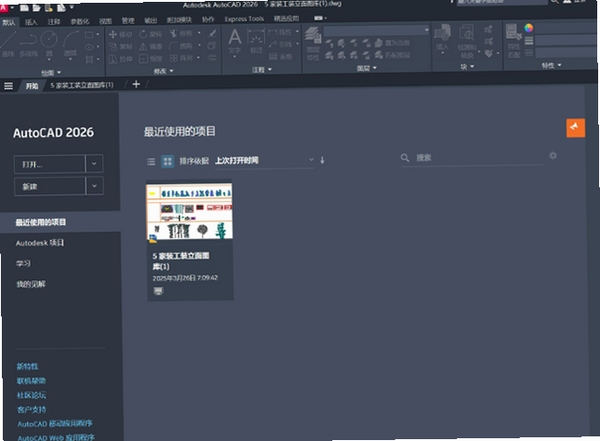Click the Open button on start page
The height and width of the screenshot is (441, 600).
click(50, 164)
